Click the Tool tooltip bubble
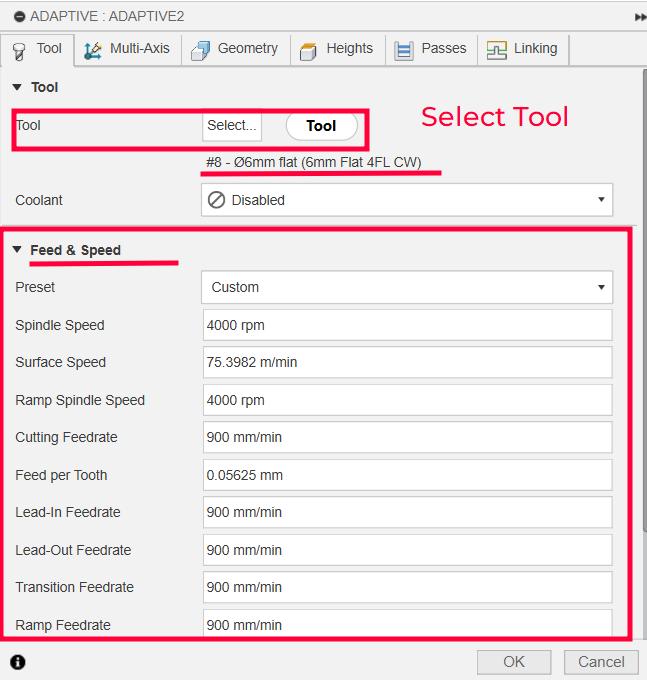The width and height of the screenshot is (647, 680). 322,126
